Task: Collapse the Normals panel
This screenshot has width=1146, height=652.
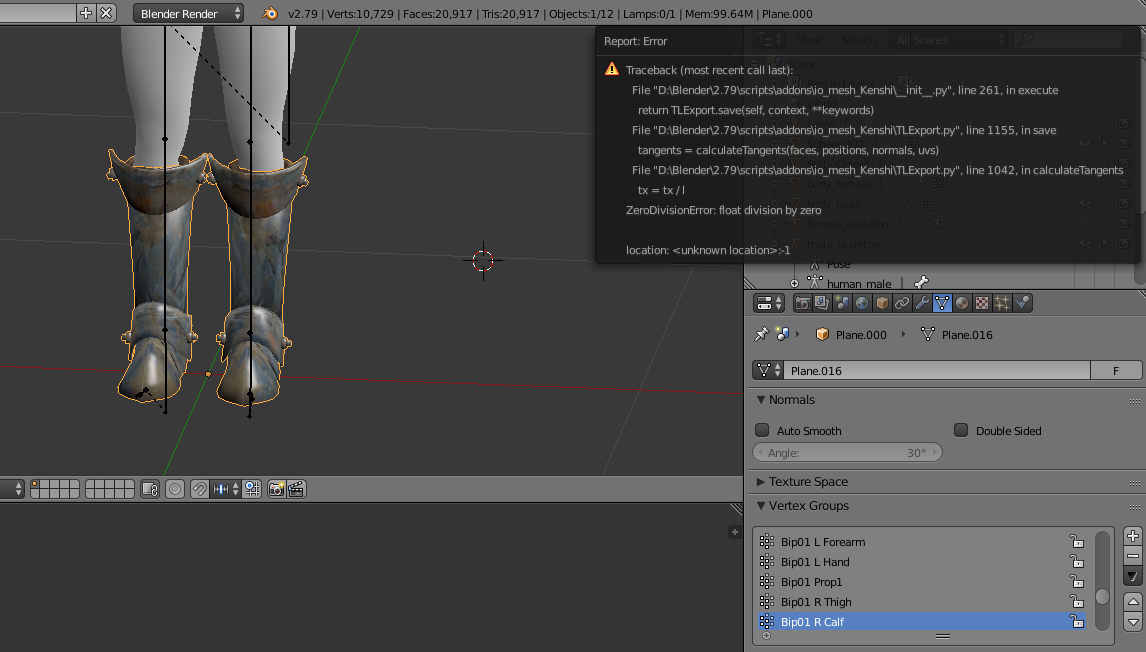Action: click(x=761, y=400)
